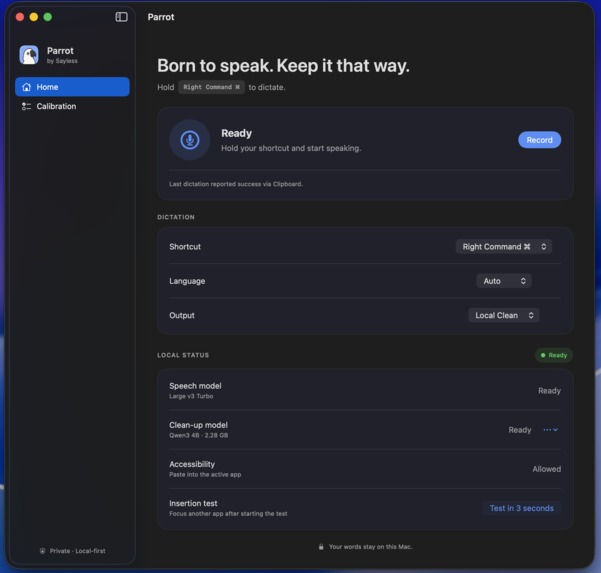Click the 'Accessibility' row label
Screen dimensions: 601x573
192,464
